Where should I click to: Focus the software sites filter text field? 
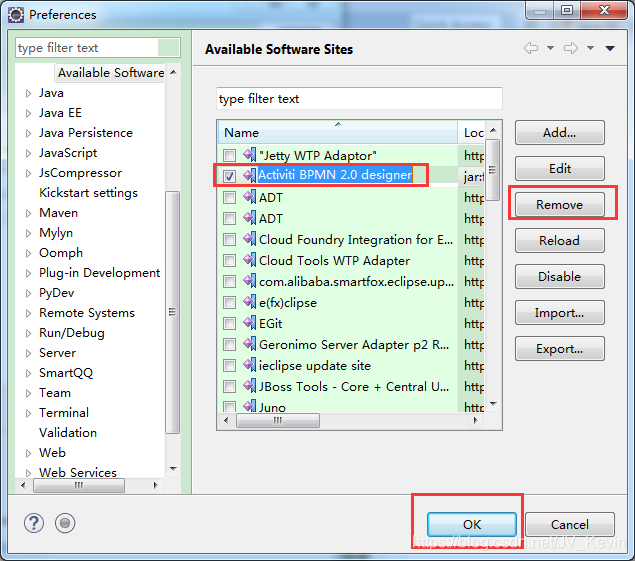[x=359, y=98]
